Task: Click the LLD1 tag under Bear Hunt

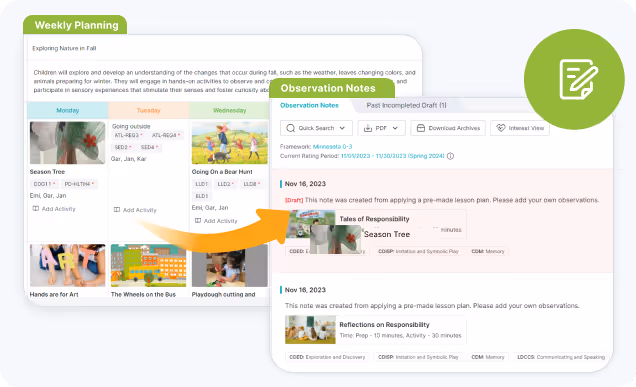Action: coord(202,184)
